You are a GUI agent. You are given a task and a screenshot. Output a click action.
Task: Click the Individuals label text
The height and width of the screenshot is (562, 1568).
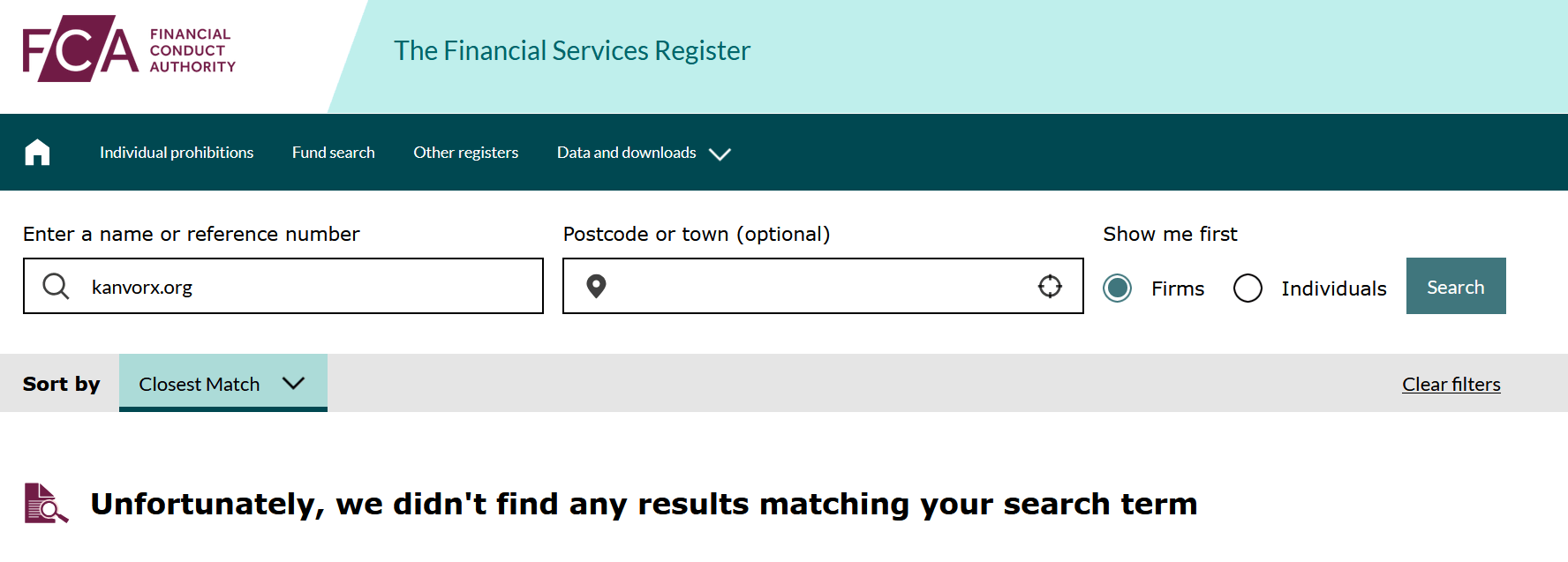tap(1333, 288)
